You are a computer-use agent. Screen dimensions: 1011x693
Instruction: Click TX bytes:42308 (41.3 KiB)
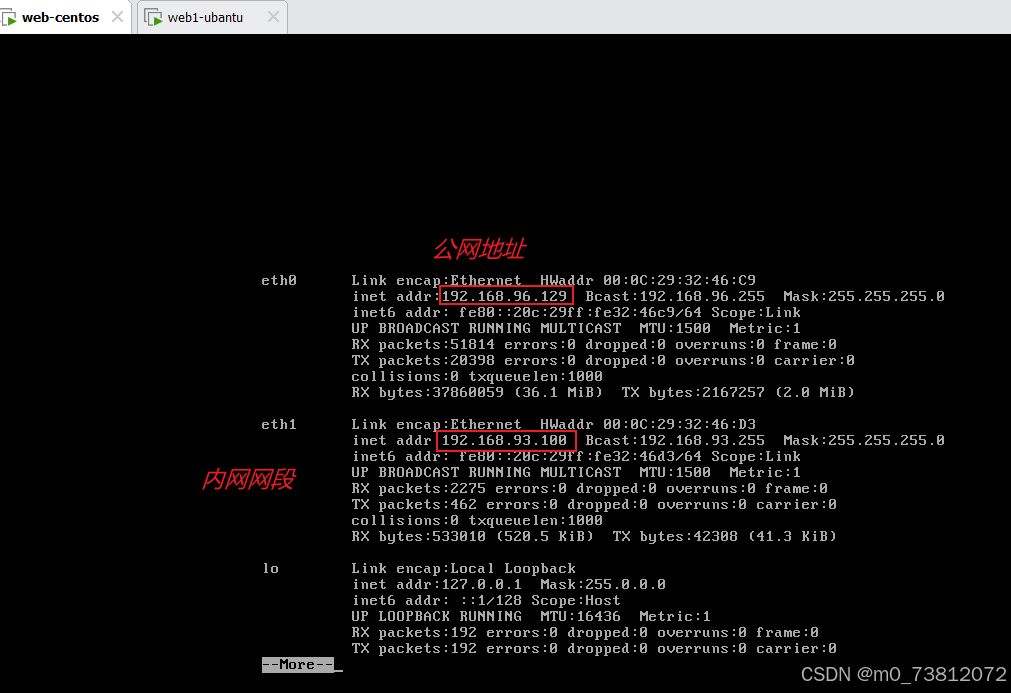(724, 536)
